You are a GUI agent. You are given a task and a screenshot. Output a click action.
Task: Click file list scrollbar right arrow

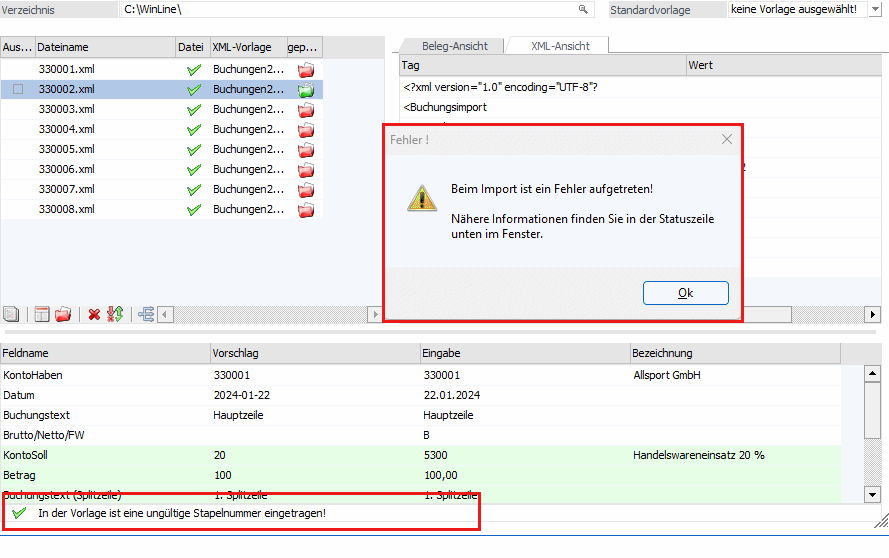[x=374, y=314]
